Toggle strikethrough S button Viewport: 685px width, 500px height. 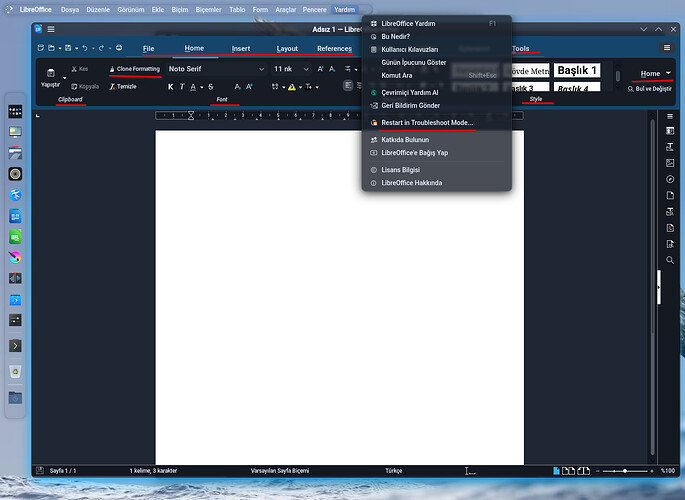[211, 87]
